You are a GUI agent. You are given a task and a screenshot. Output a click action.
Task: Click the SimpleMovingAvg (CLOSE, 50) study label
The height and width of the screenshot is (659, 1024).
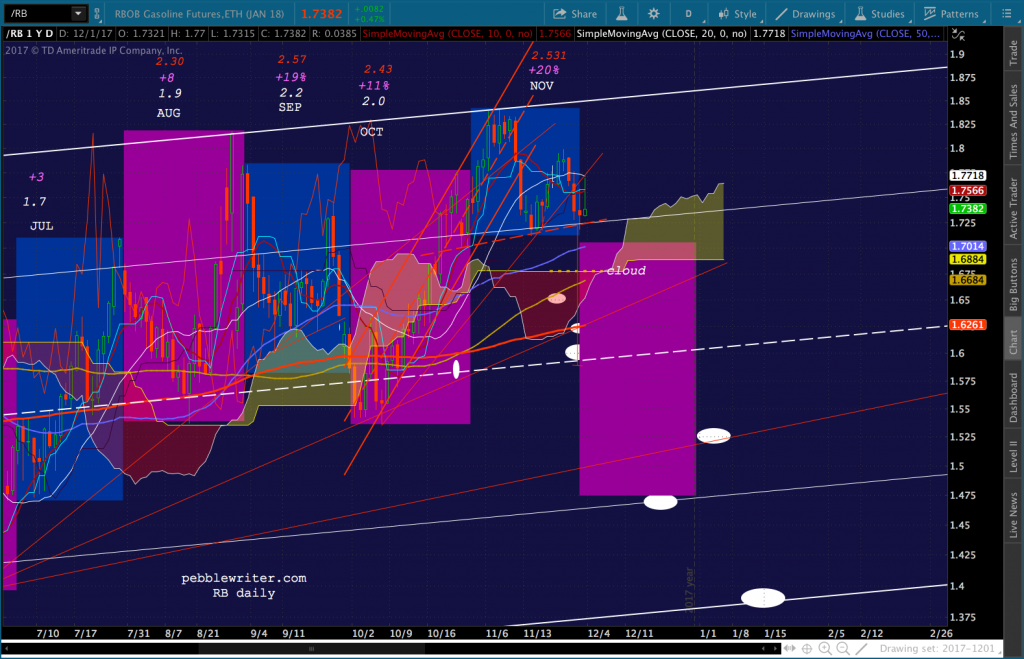click(865, 33)
